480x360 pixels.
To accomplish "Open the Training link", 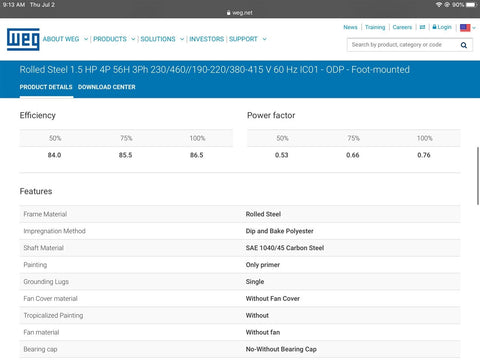I will (375, 27).
